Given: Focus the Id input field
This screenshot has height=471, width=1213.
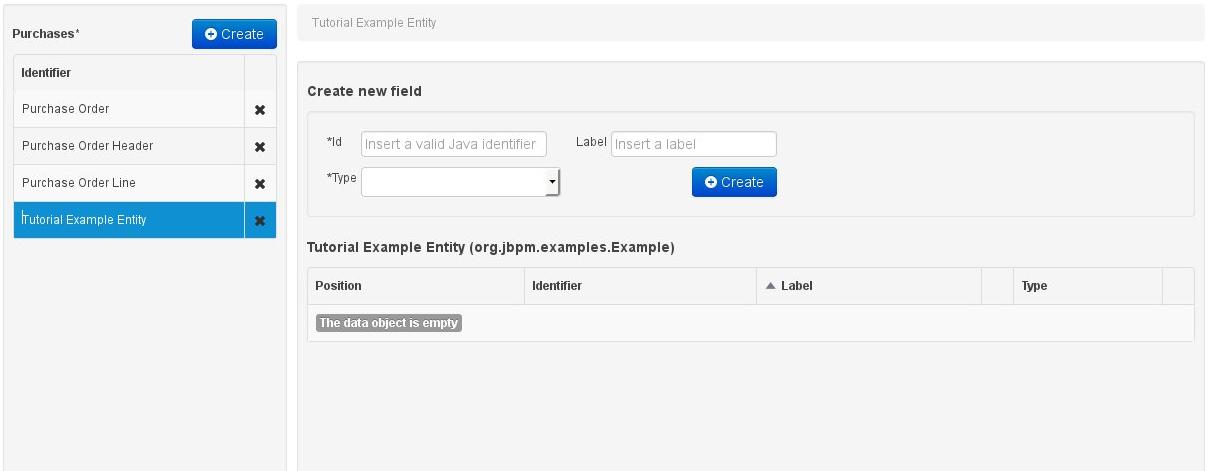Looking at the screenshot, I should [453, 144].
